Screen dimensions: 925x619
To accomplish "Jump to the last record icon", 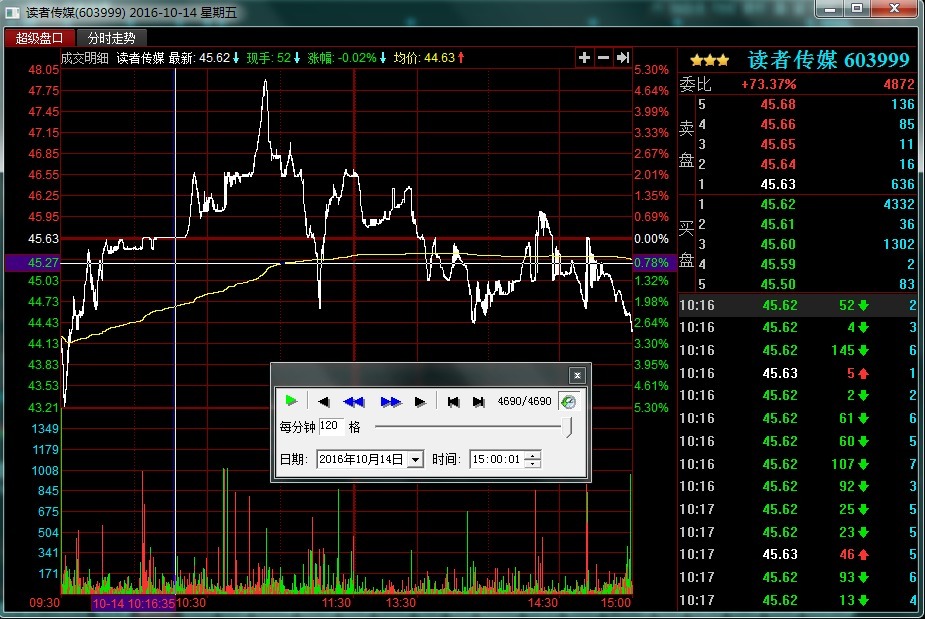I will tap(478, 402).
